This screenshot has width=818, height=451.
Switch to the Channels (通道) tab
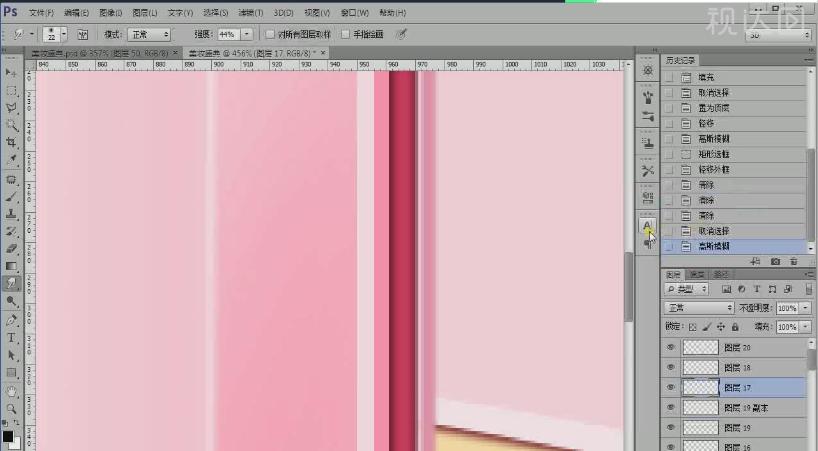(x=697, y=274)
